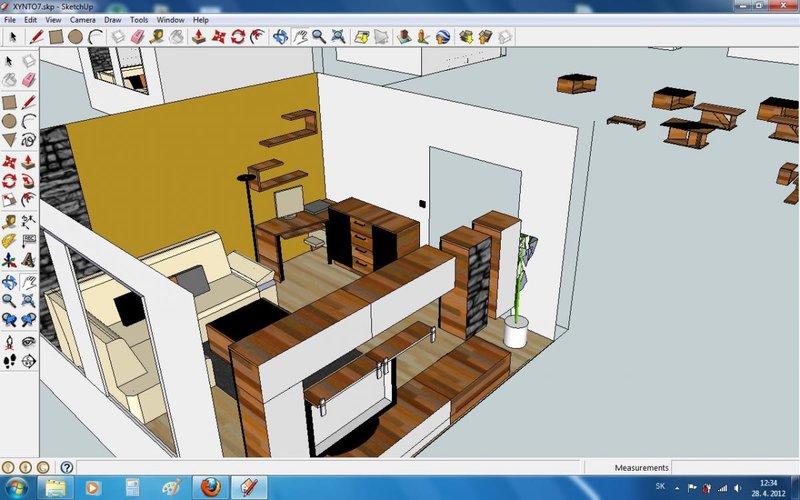Select the Freehand drawing tool
800x500 pixels.
coord(28,140)
